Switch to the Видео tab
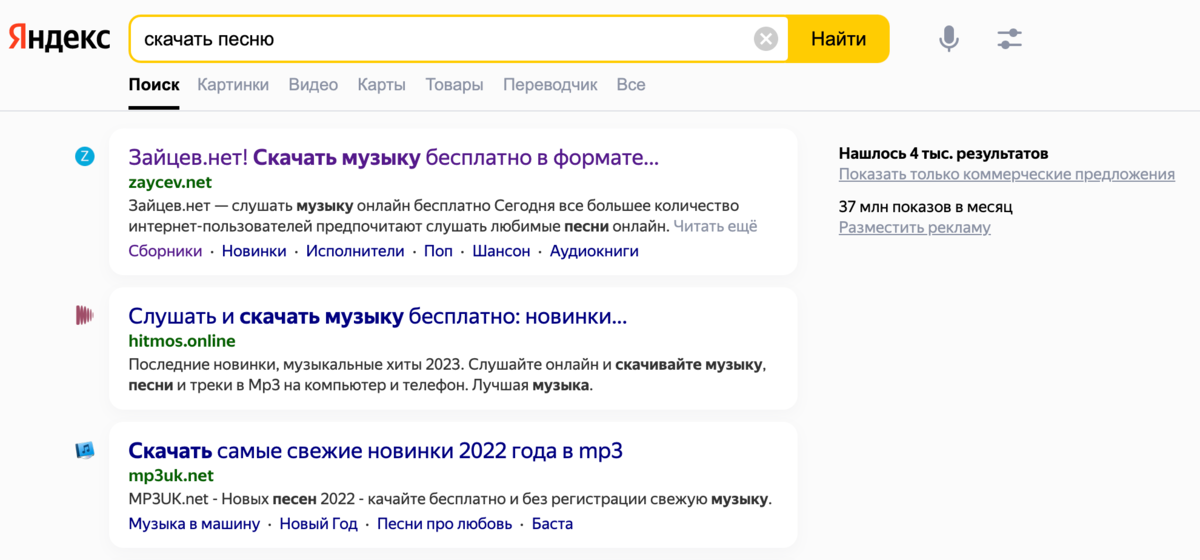 point(313,85)
